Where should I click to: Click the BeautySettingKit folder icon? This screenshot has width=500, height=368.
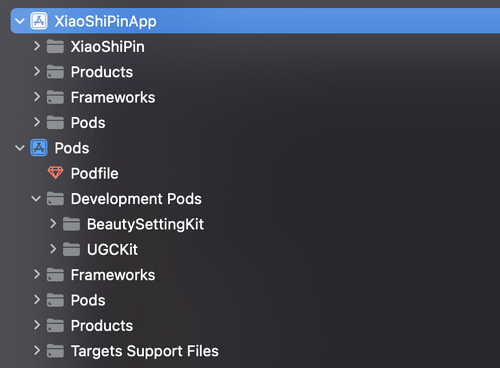(x=71, y=224)
